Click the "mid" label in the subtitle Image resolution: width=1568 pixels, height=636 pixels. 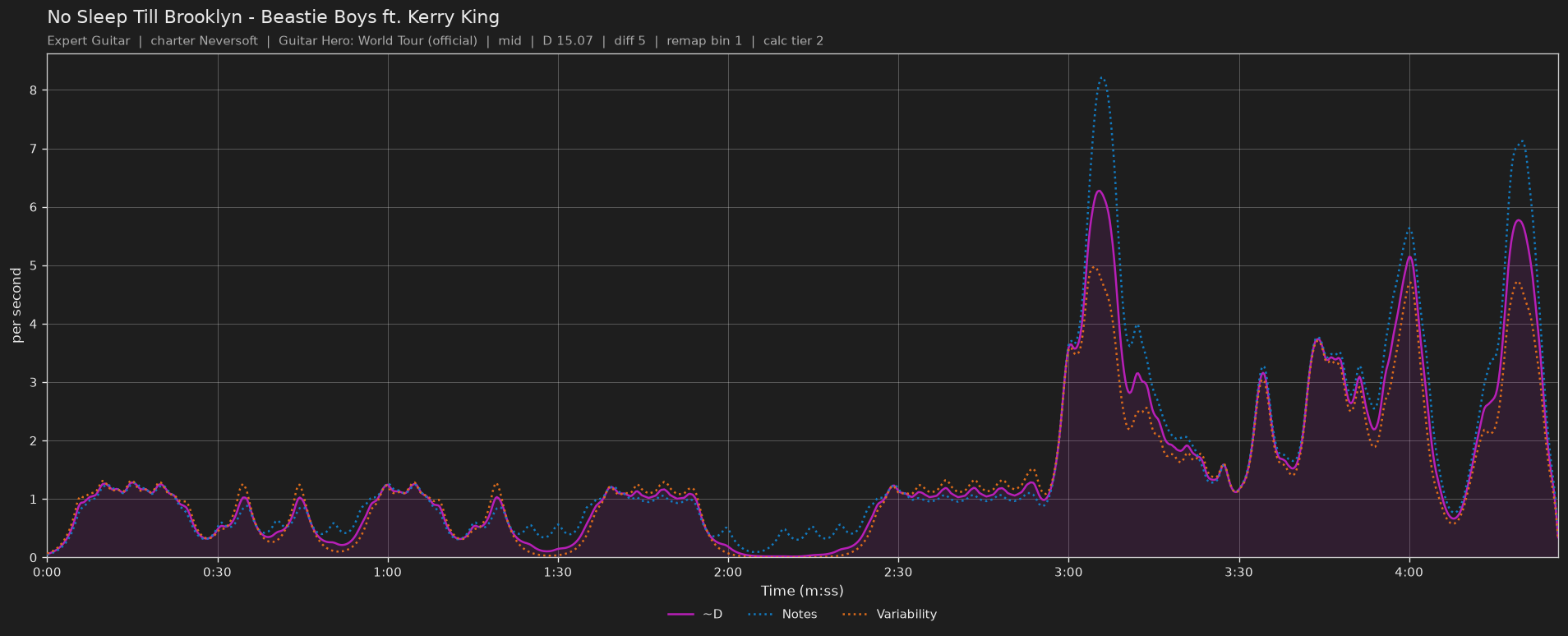pyautogui.click(x=510, y=41)
